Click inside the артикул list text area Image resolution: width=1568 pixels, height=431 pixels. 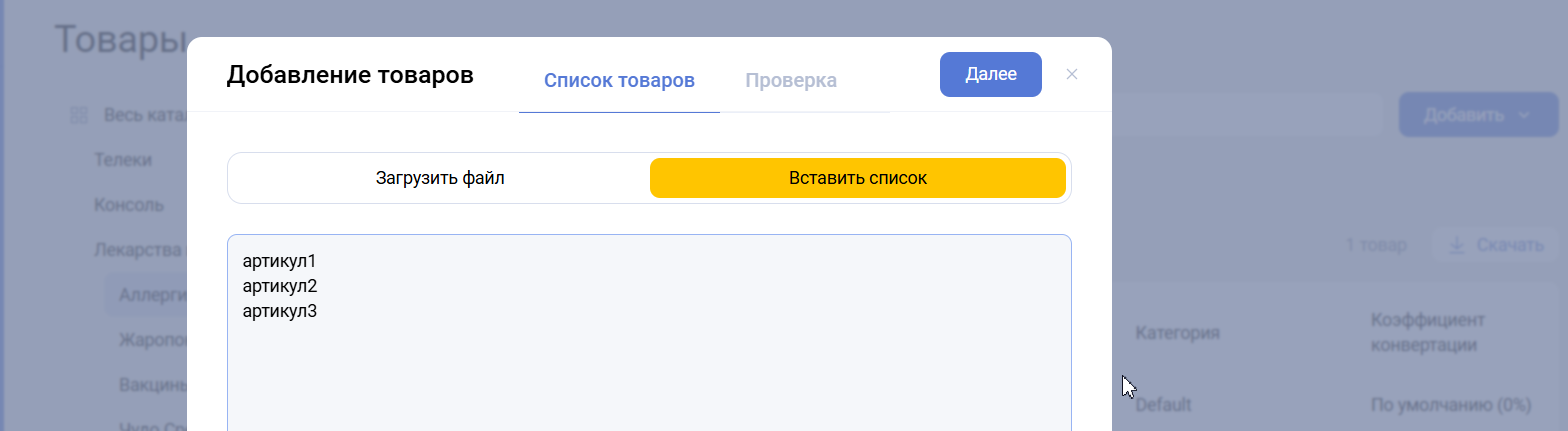point(649,360)
